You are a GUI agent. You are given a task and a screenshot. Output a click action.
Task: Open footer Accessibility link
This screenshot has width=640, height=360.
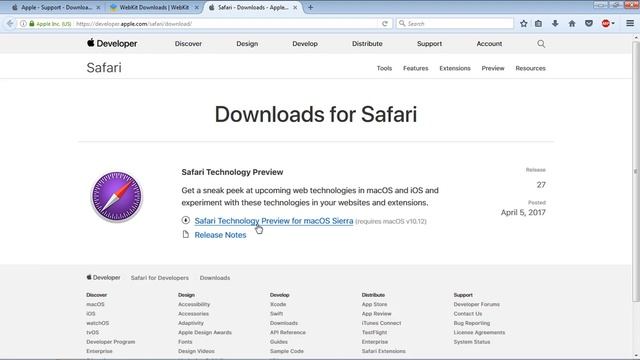(x=194, y=304)
